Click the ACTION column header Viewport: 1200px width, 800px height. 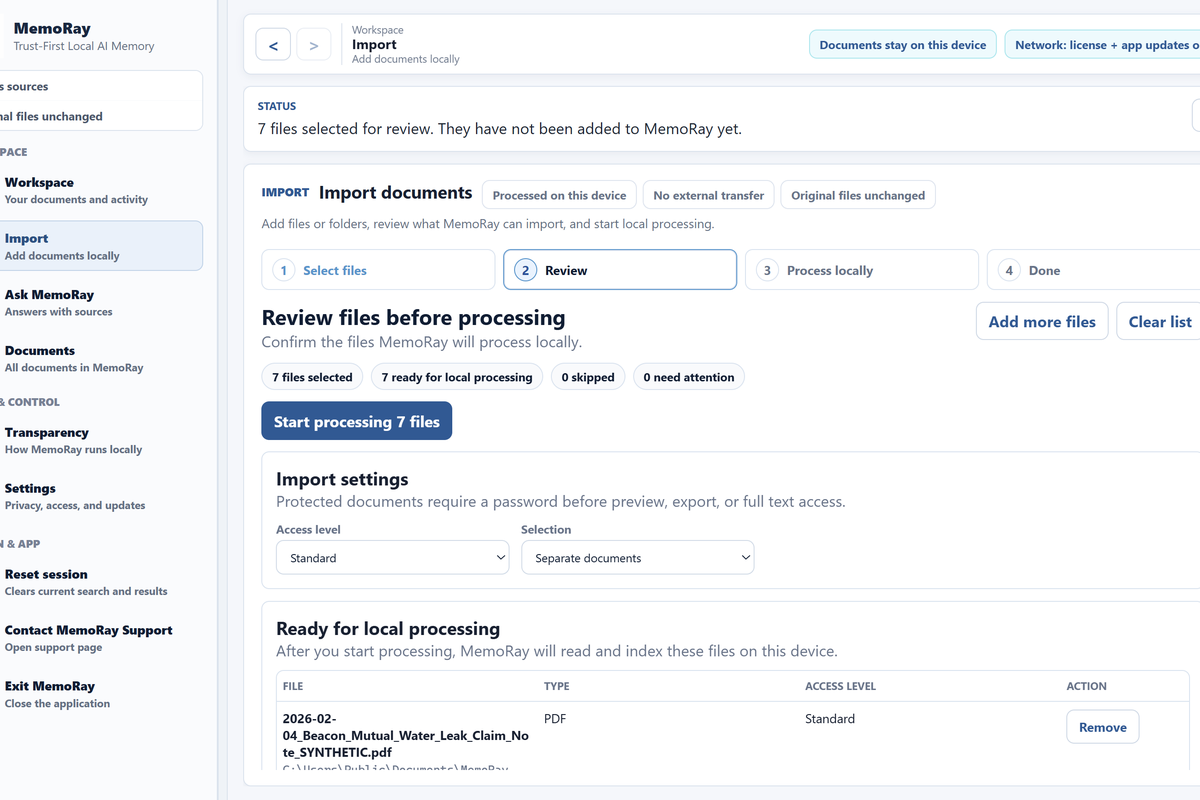tap(1086, 686)
